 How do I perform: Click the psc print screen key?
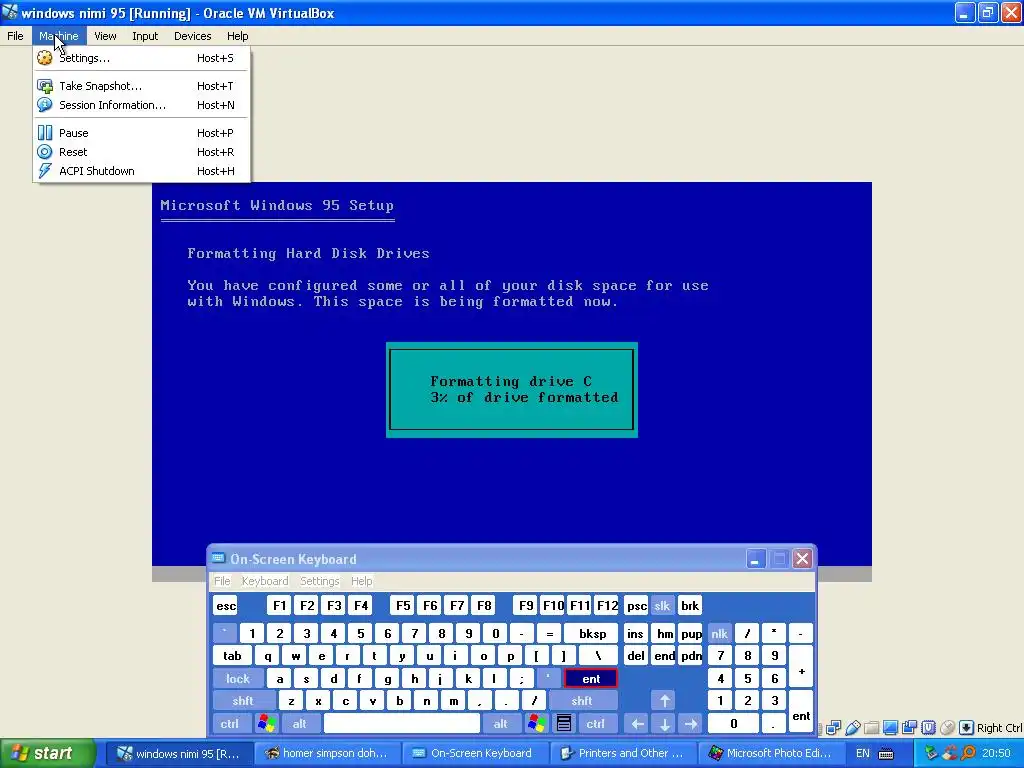pyautogui.click(x=636, y=605)
